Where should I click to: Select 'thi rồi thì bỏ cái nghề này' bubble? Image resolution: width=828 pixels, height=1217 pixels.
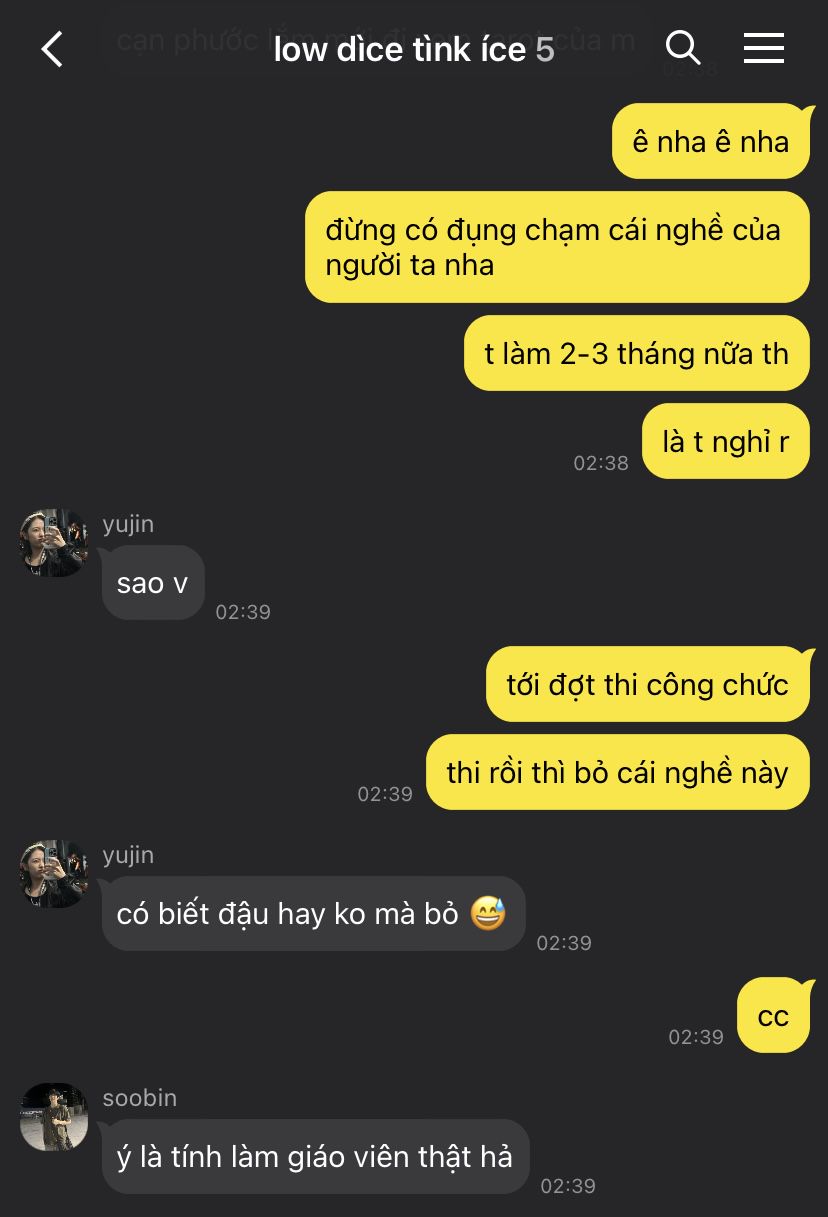click(x=618, y=772)
